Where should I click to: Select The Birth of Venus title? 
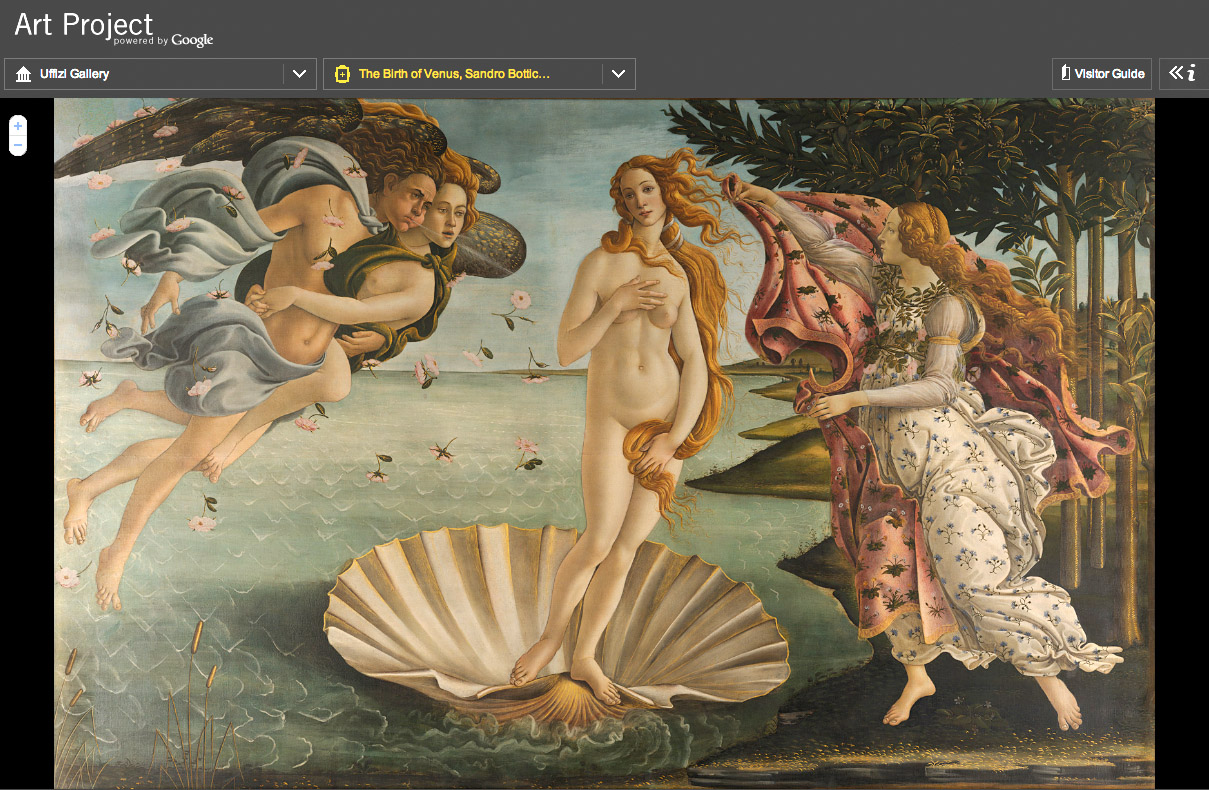(454, 74)
